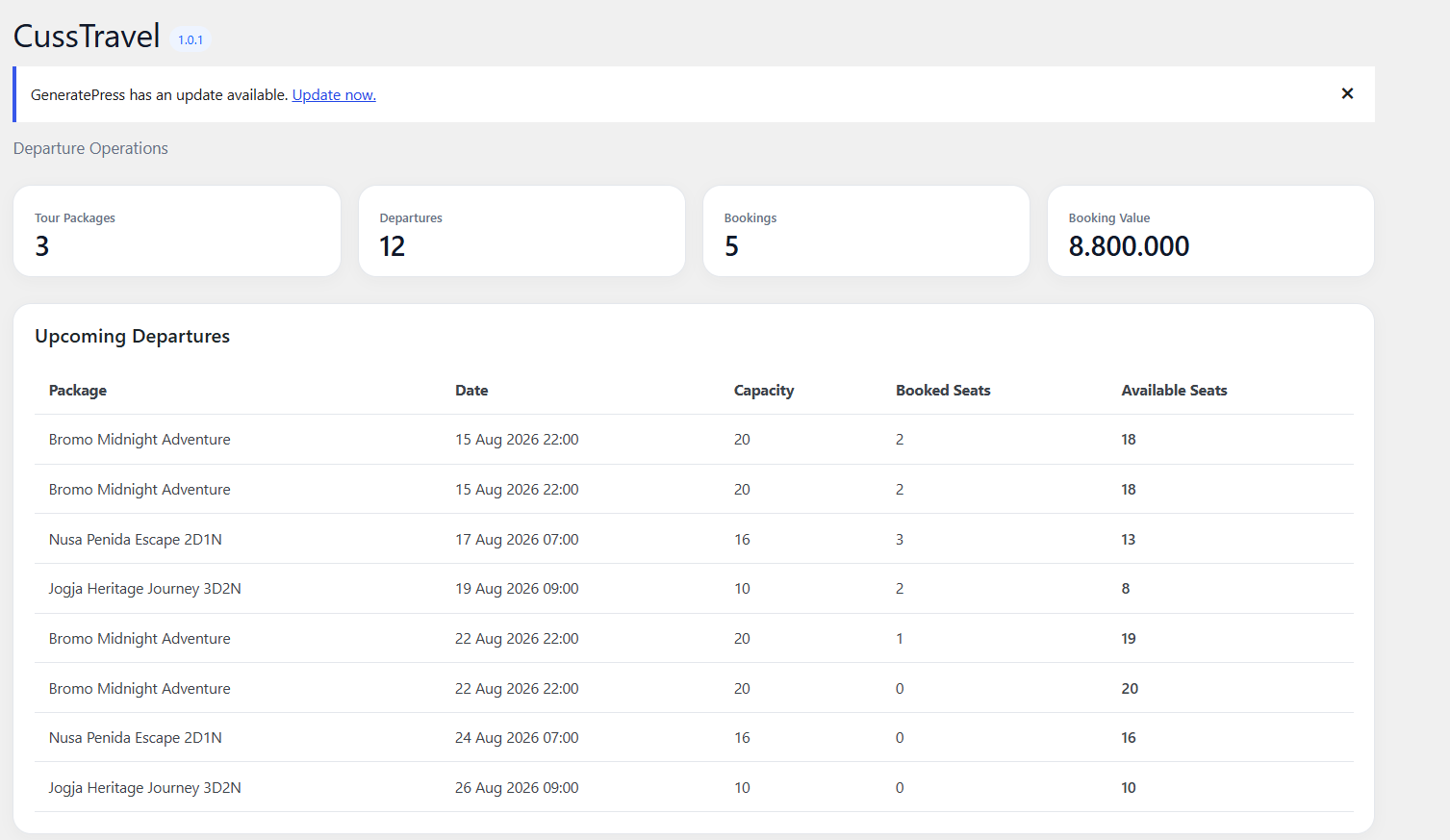Select Nusa Penida Escape 17 Aug row
The height and width of the screenshot is (840, 1450).
694,539
